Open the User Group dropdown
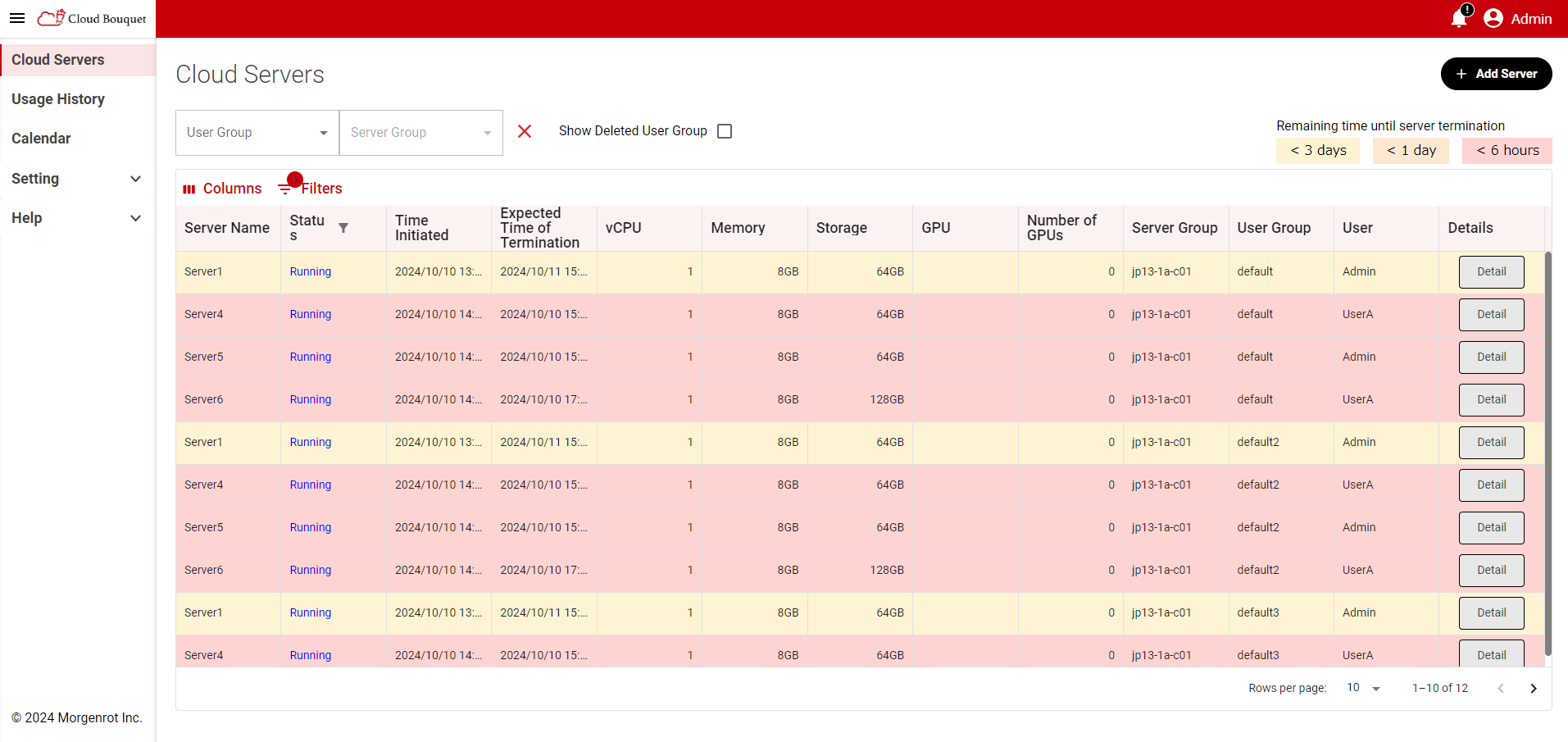This screenshot has height=742, width=1568. click(257, 133)
